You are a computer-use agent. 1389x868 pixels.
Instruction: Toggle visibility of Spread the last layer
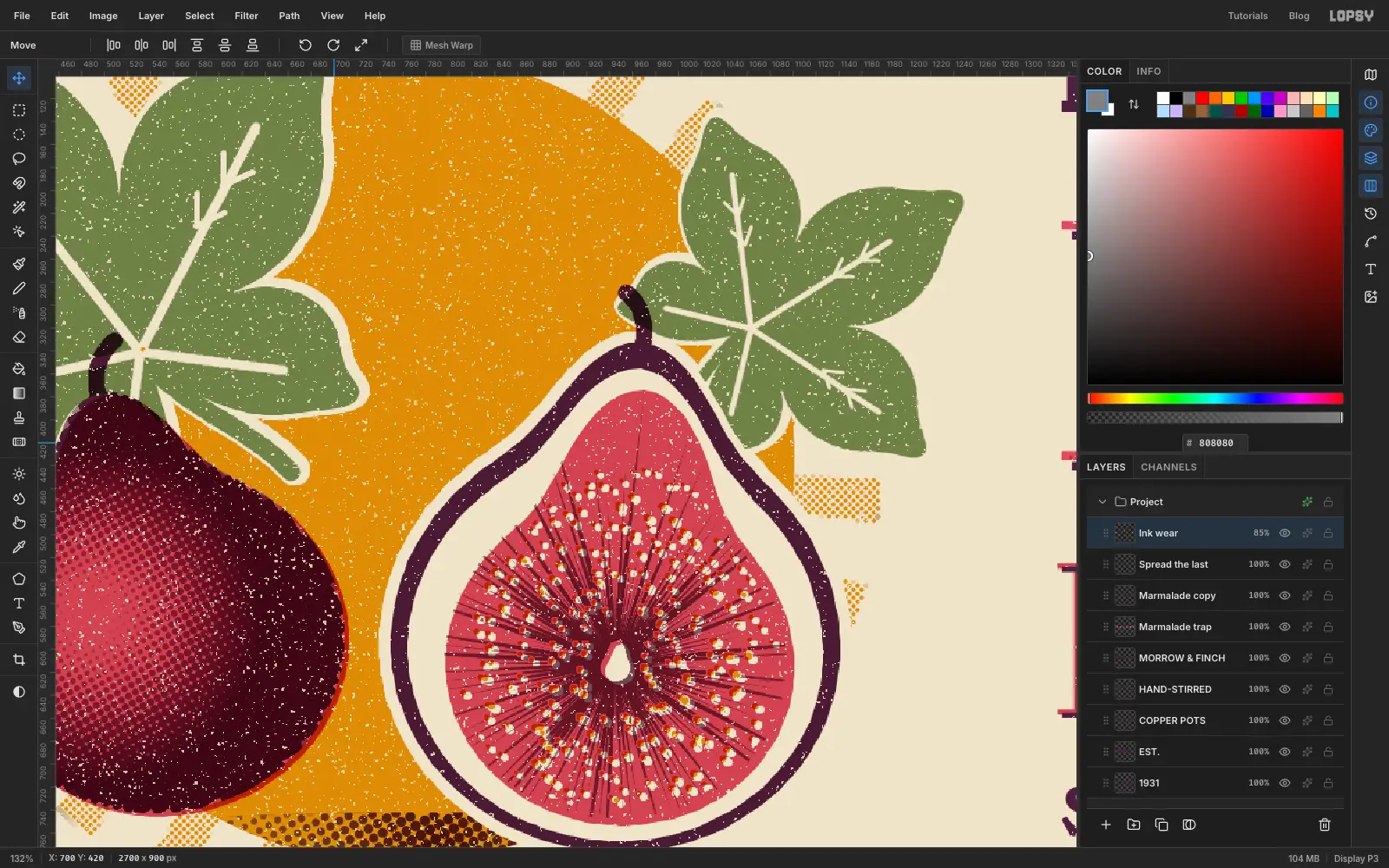point(1285,564)
